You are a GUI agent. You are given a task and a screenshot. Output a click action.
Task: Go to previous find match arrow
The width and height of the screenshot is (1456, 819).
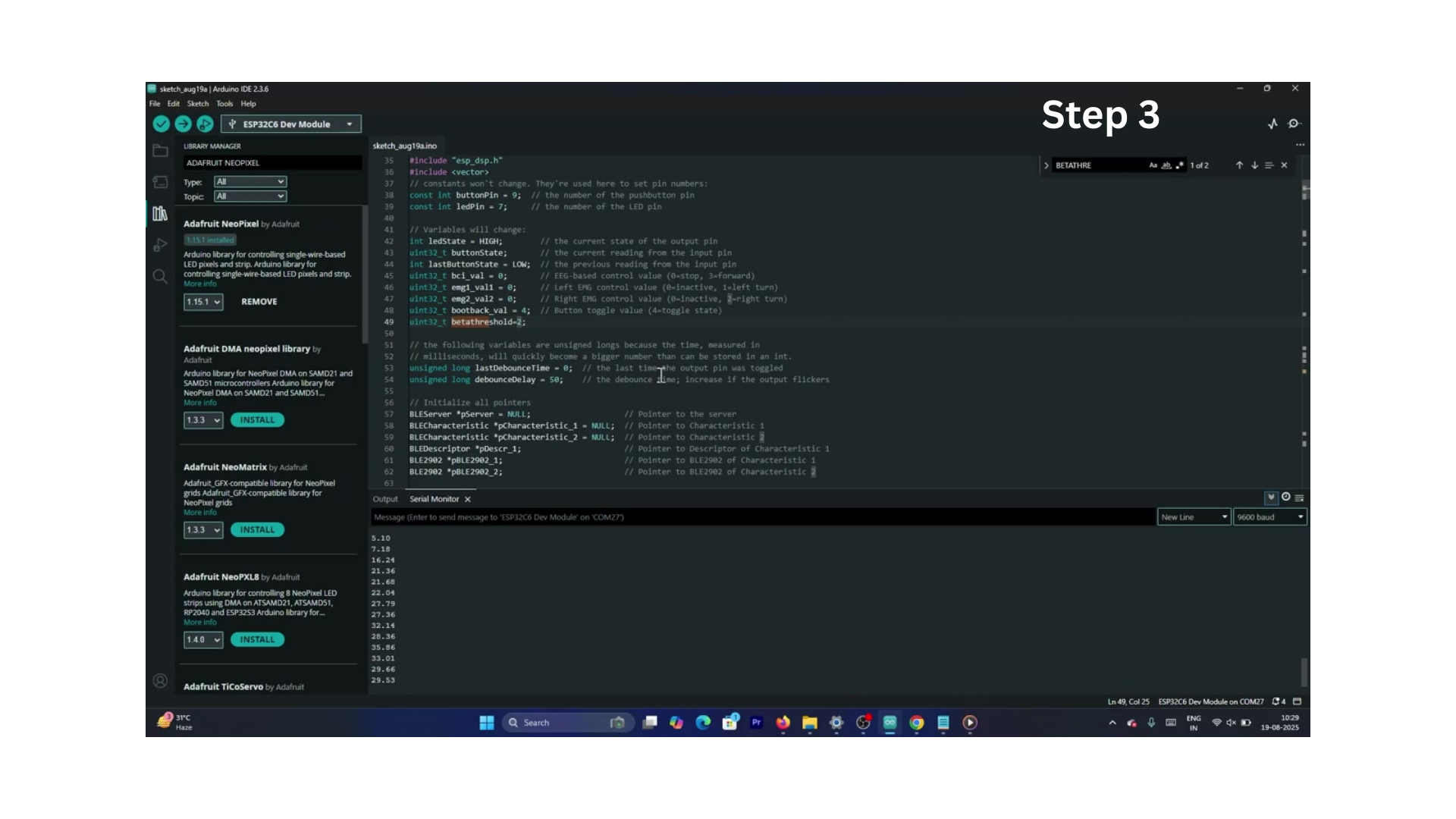click(x=1239, y=165)
